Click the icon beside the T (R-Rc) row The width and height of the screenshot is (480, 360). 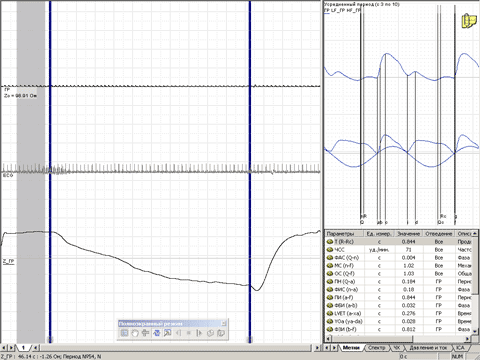pos(330,241)
